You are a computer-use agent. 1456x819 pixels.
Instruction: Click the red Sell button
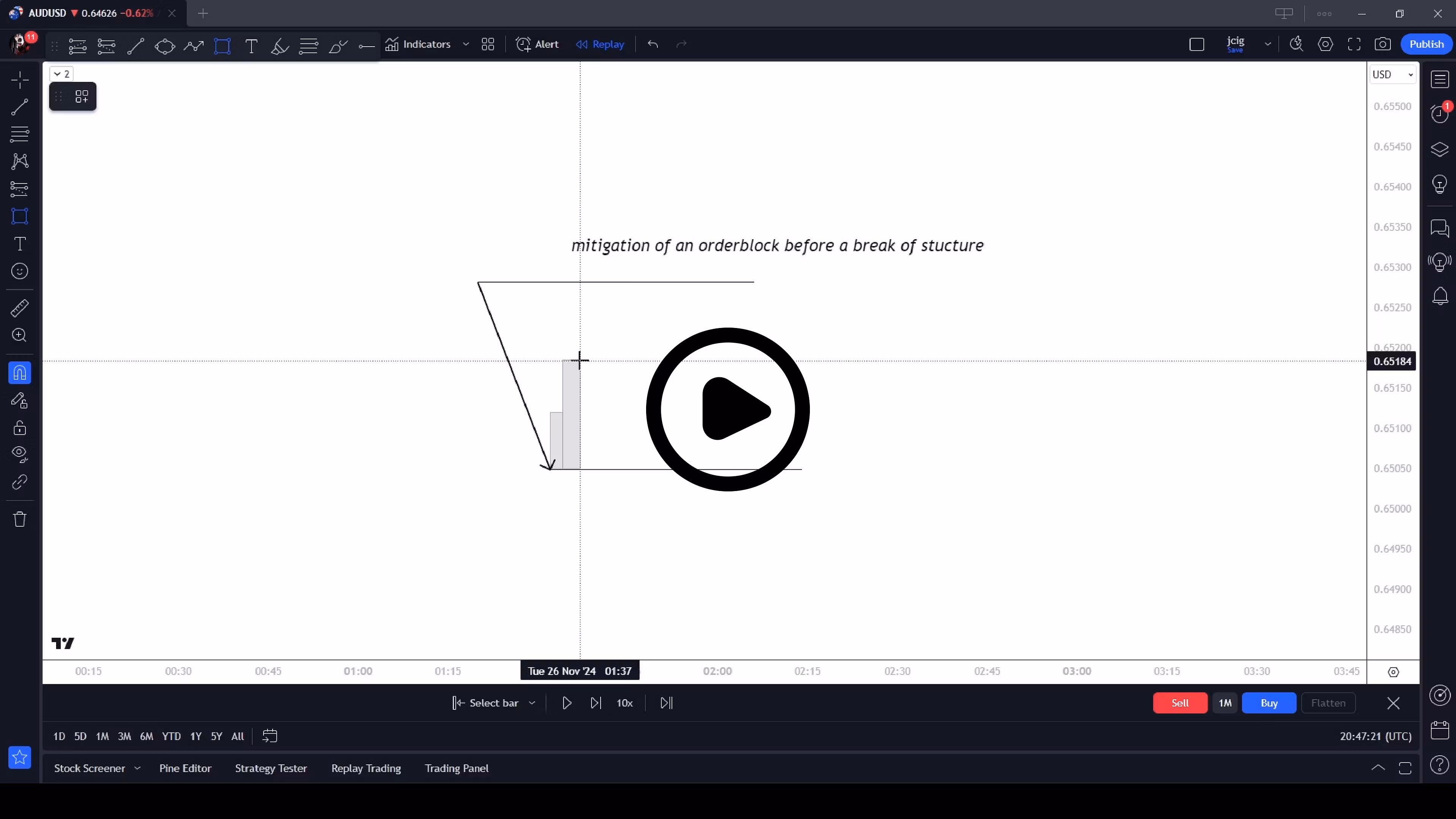[x=1180, y=703]
